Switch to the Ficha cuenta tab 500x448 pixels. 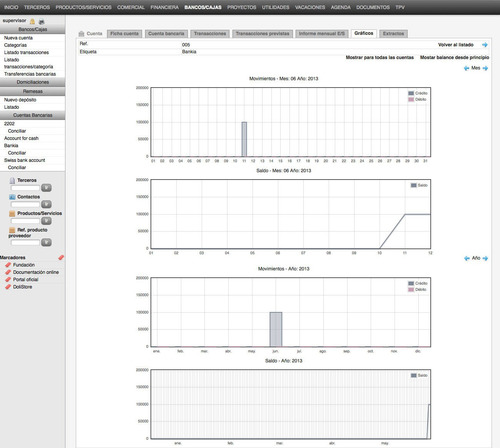tap(124, 34)
